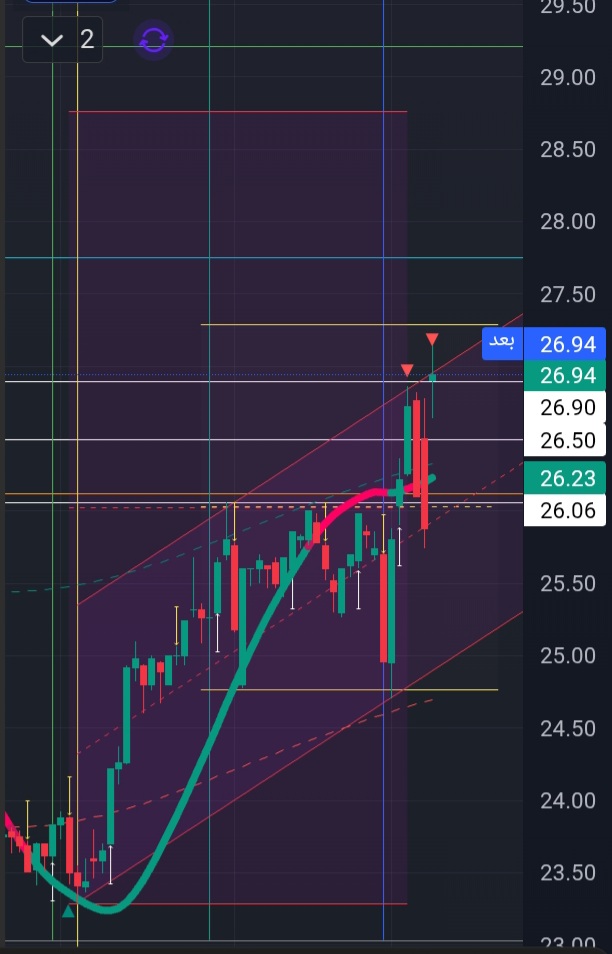
Task: Expand the indicator legend chevron beside 2
Action: tap(52, 40)
